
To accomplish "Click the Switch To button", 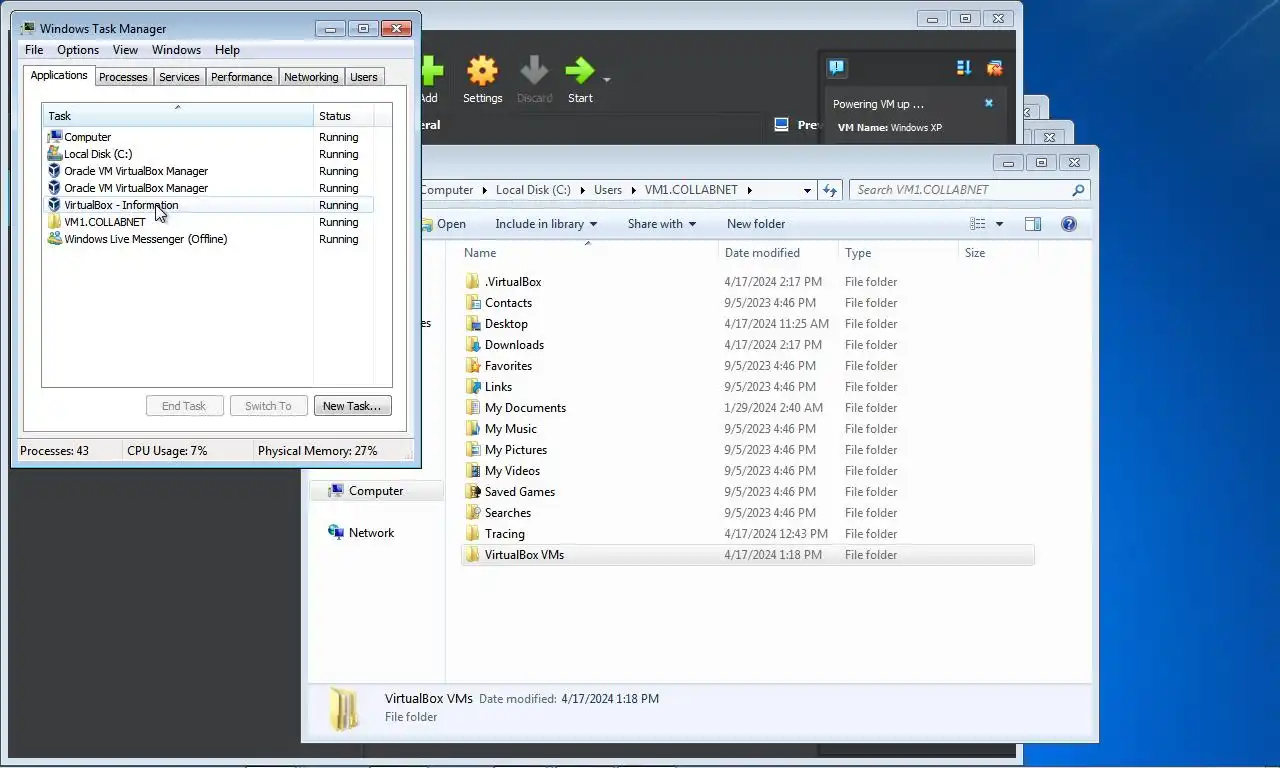I will 268,406.
